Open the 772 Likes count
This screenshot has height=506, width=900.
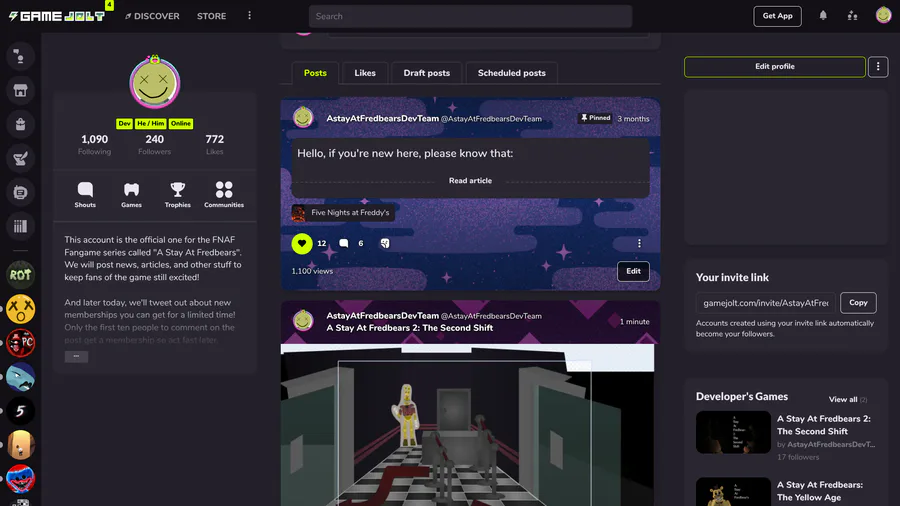pyautogui.click(x=215, y=144)
